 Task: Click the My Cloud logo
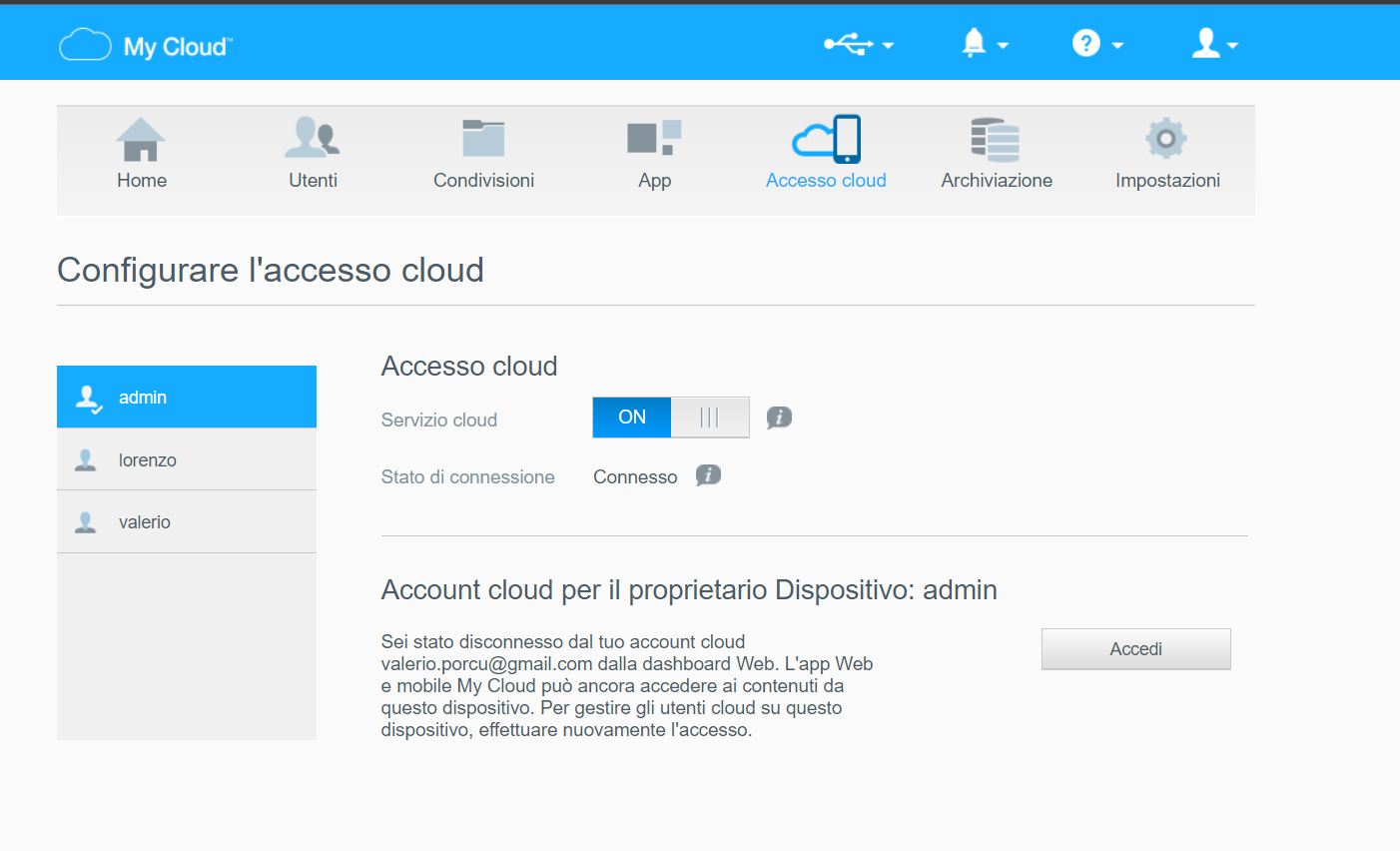point(146,46)
